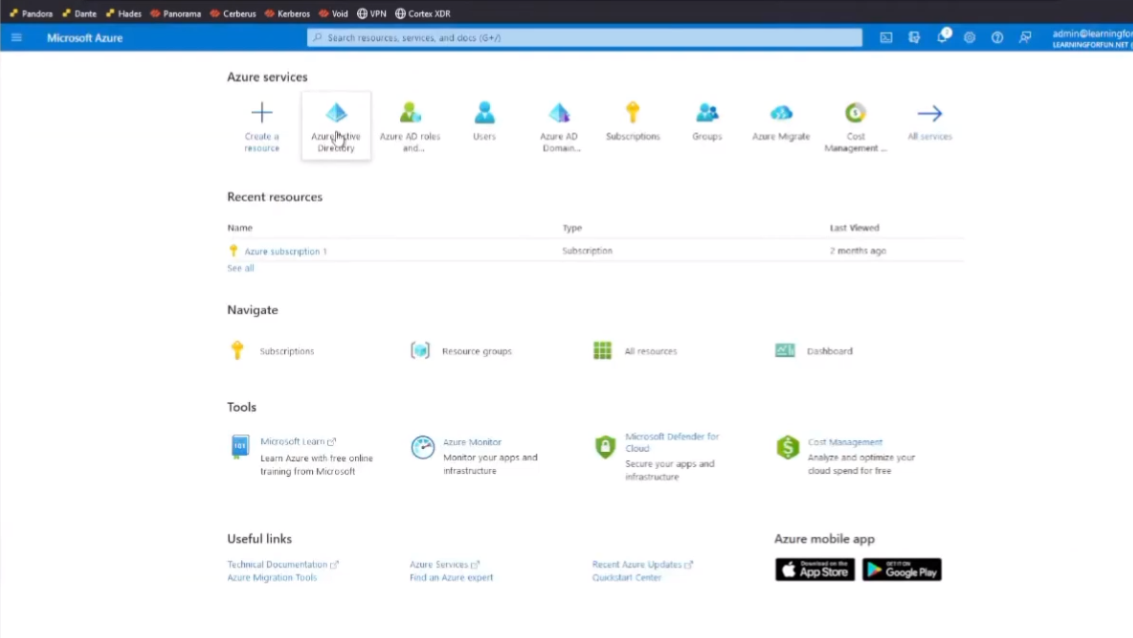
Task: Open Cost Management under Tools
Action: coord(845,441)
